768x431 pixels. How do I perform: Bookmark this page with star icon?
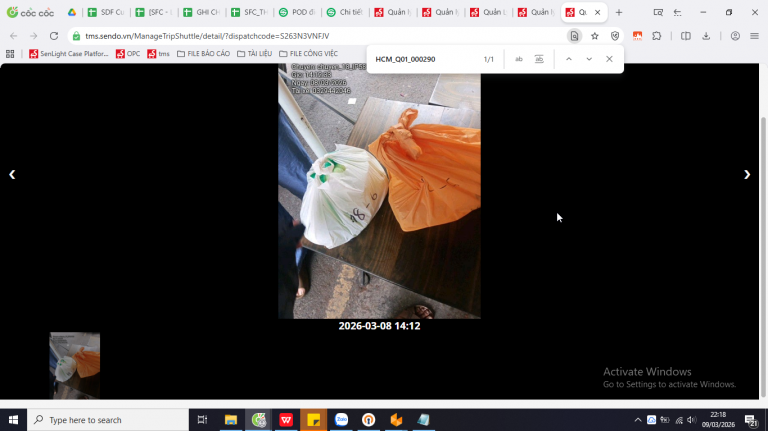595,36
